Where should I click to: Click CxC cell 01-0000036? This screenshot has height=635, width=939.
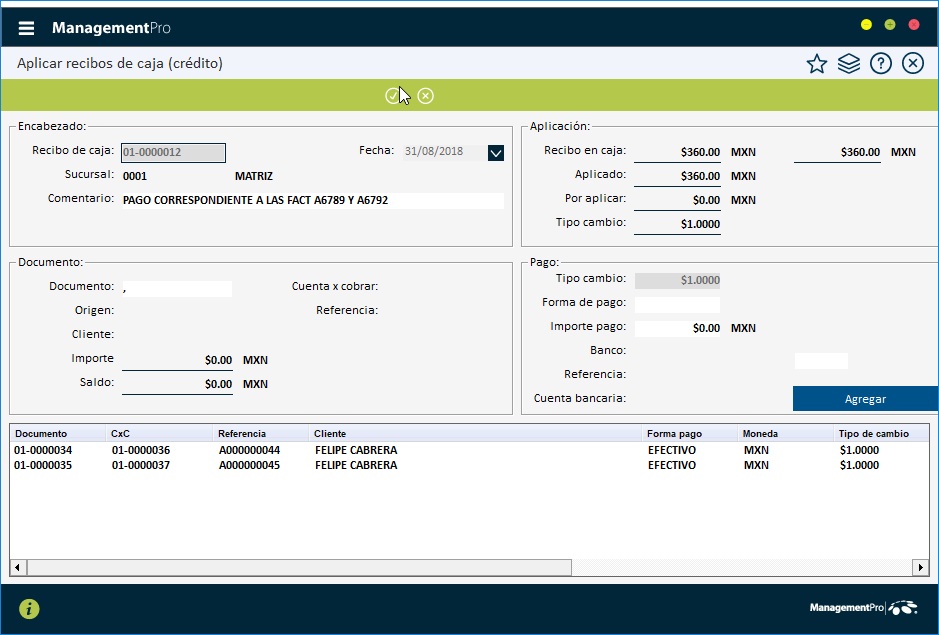141,450
